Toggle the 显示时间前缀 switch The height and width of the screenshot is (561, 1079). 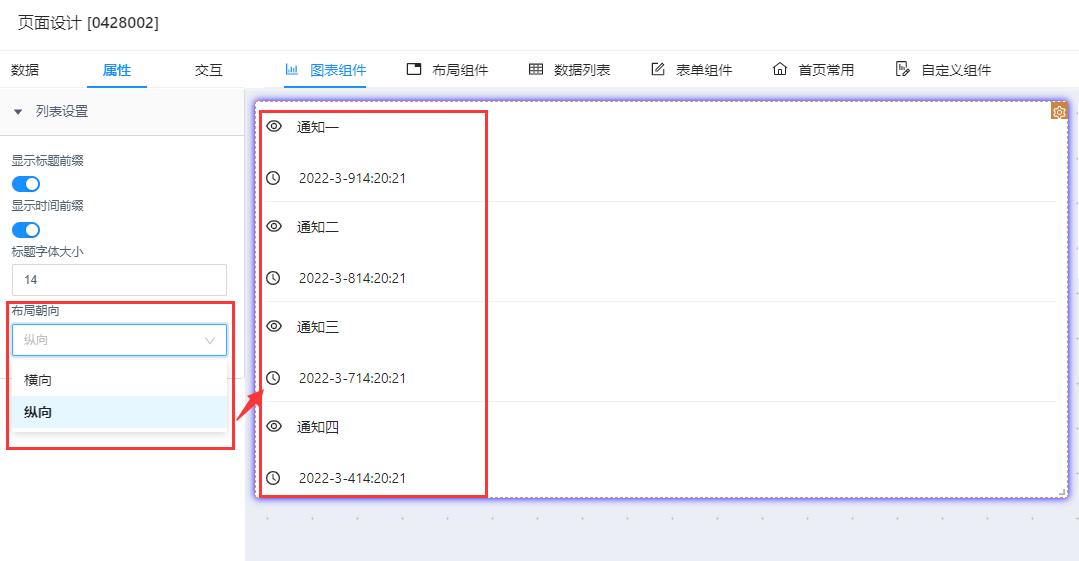coord(26,230)
